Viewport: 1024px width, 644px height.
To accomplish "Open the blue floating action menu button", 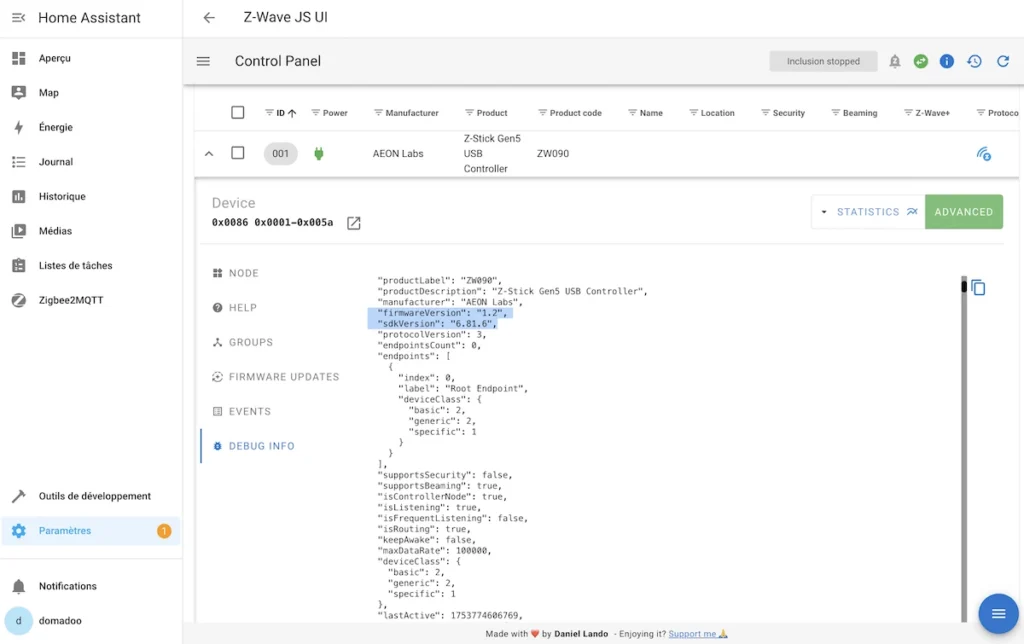I will 998,614.
